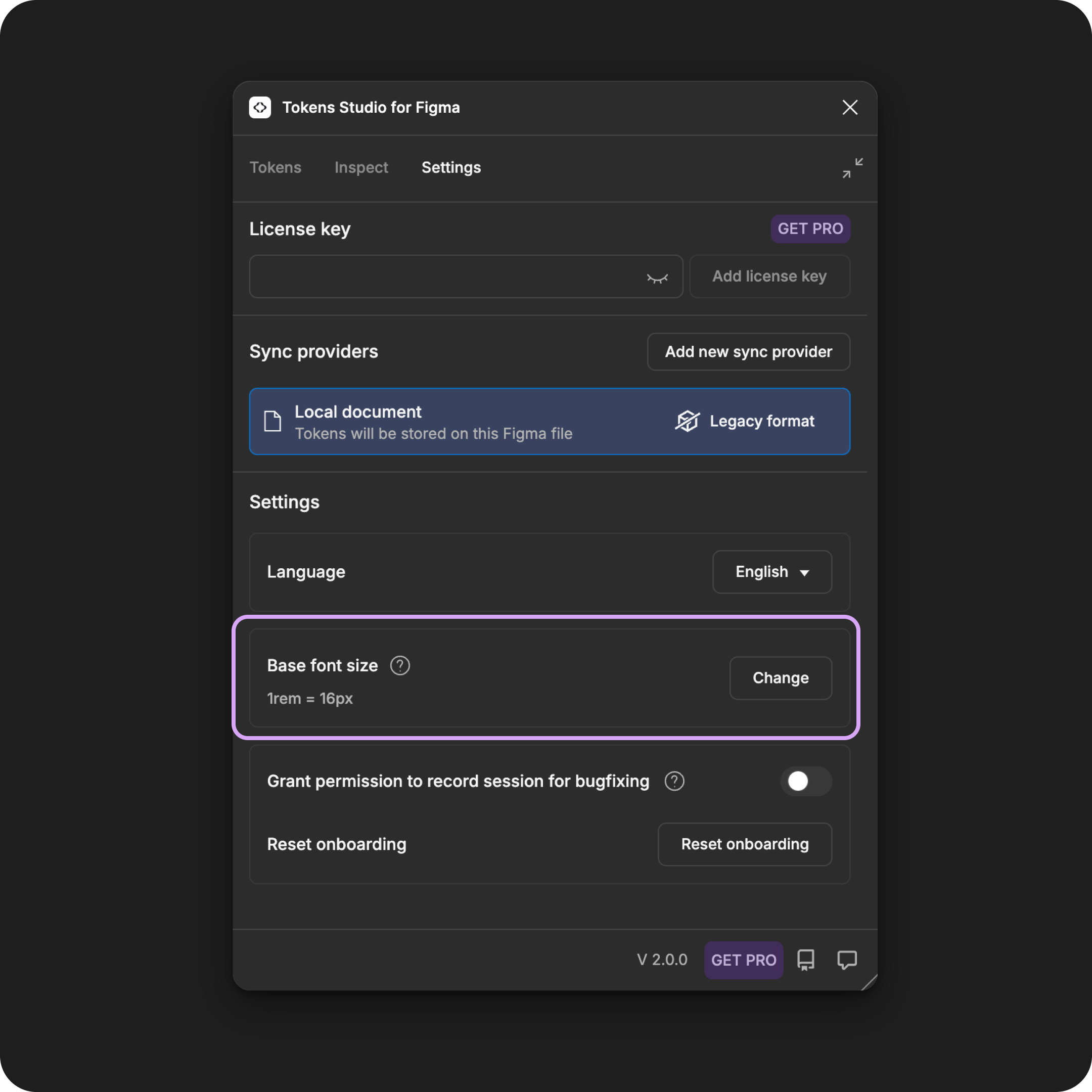Viewport: 1092px width, 1092px height.
Task: Click the Local document file icon
Action: pos(272,421)
